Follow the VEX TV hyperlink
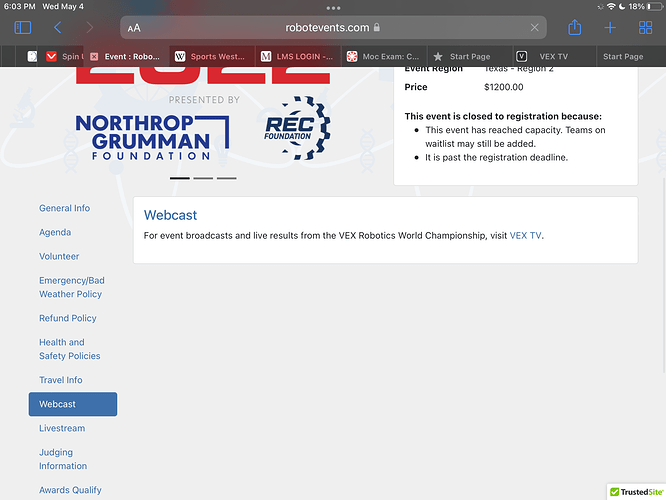 coord(525,236)
